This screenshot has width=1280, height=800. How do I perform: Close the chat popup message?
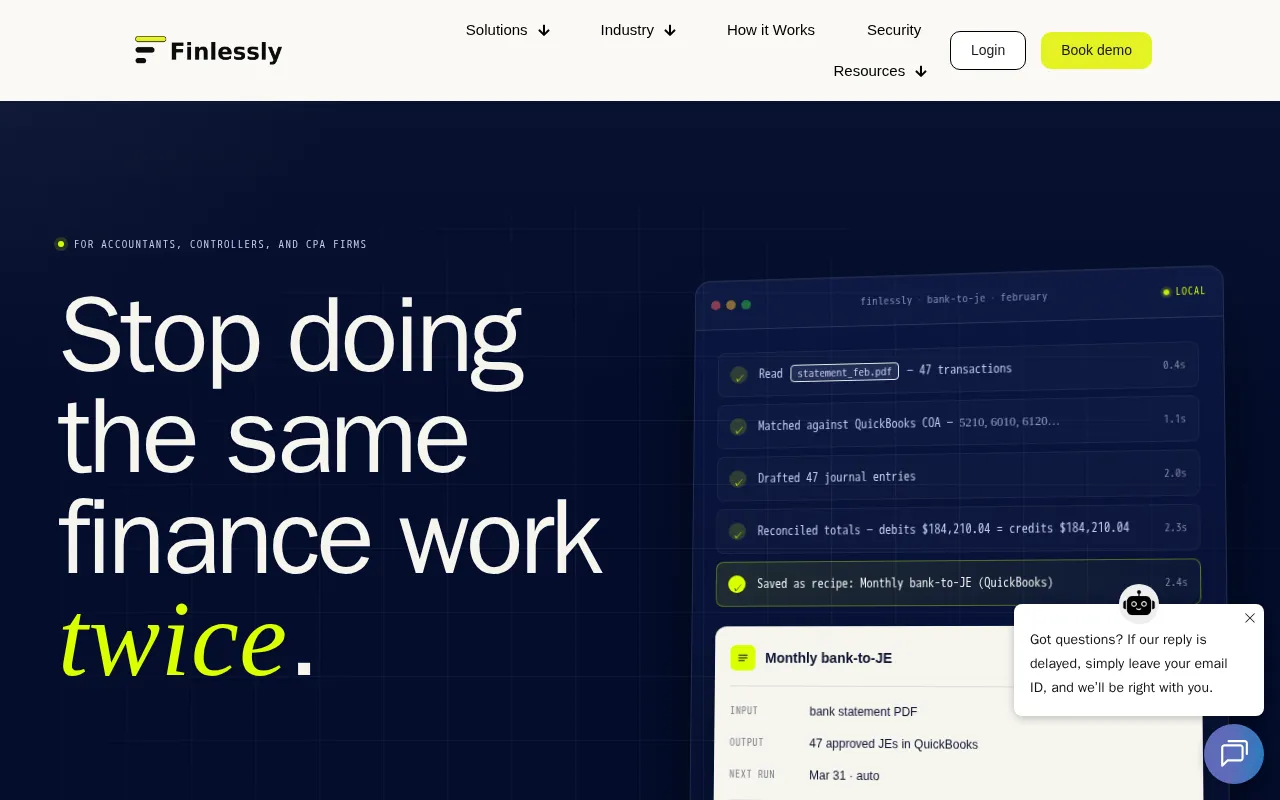[1250, 618]
